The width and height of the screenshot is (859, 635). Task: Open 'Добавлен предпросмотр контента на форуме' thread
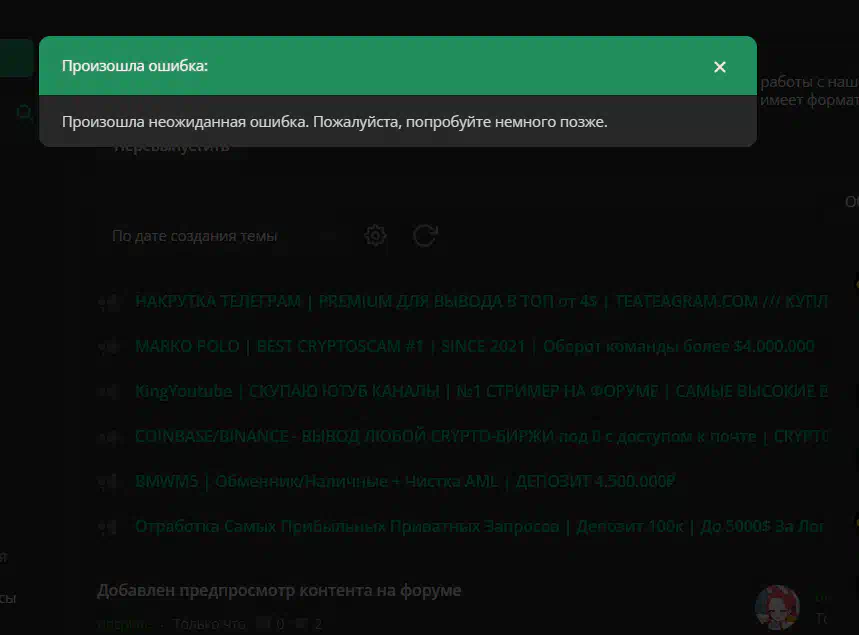click(x=279, y=590)
